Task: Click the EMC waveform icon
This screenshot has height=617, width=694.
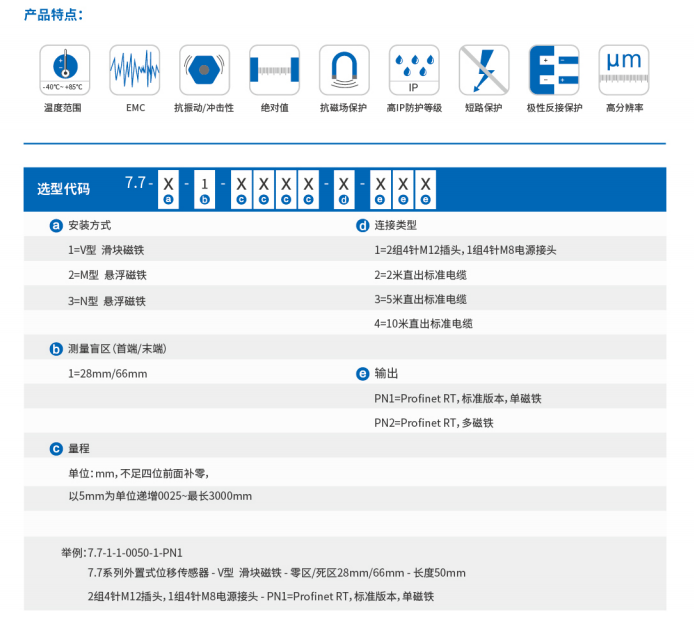Action: point(134,69)
